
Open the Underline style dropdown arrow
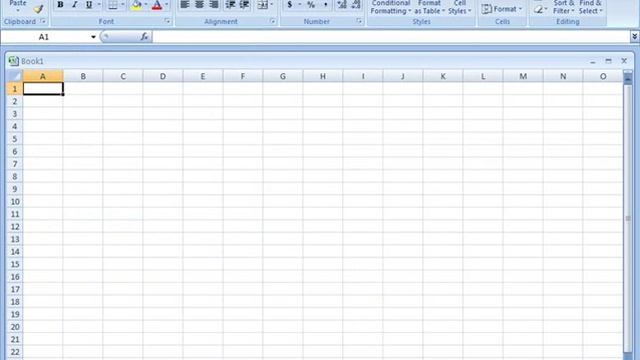[x=99, y=5]
